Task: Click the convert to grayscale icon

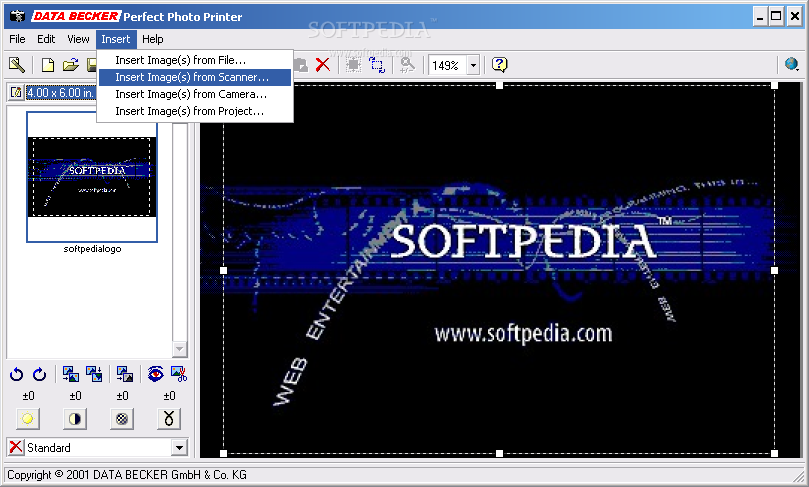Action: tap(124, 375)
